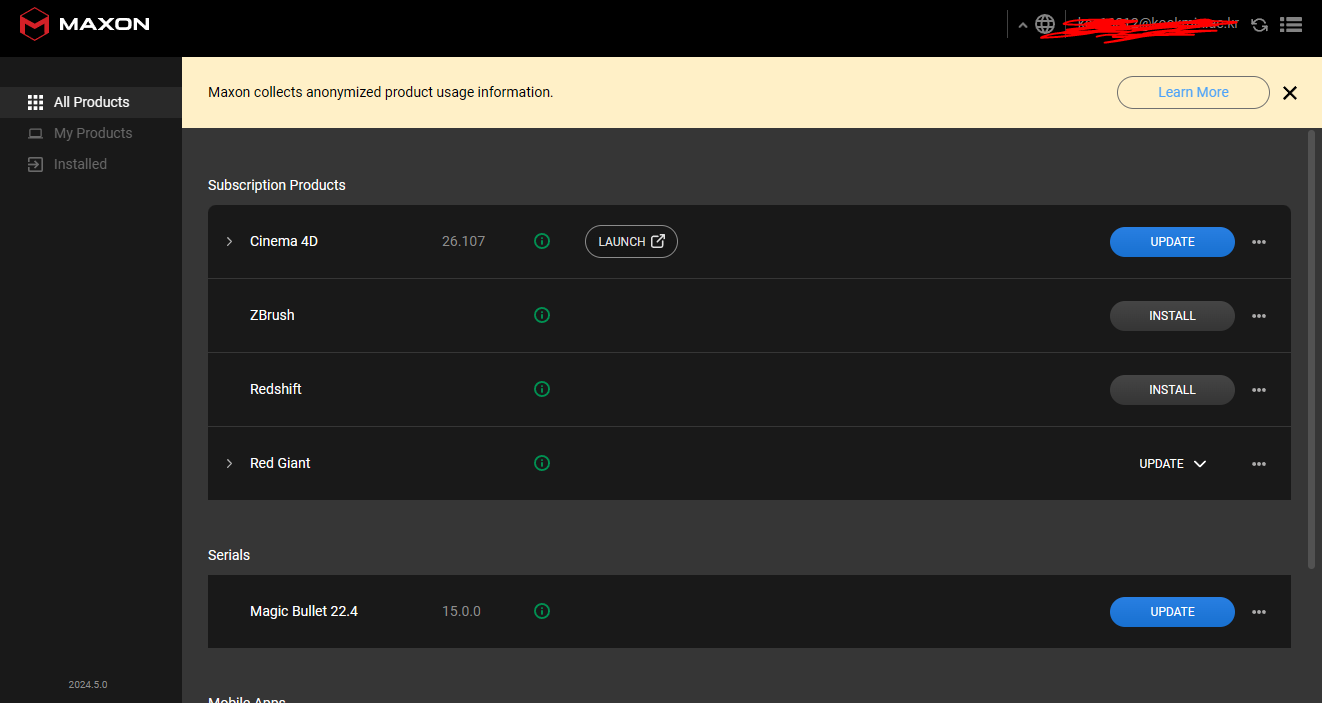Open the globe language selector

click(x=1045, y=24)
